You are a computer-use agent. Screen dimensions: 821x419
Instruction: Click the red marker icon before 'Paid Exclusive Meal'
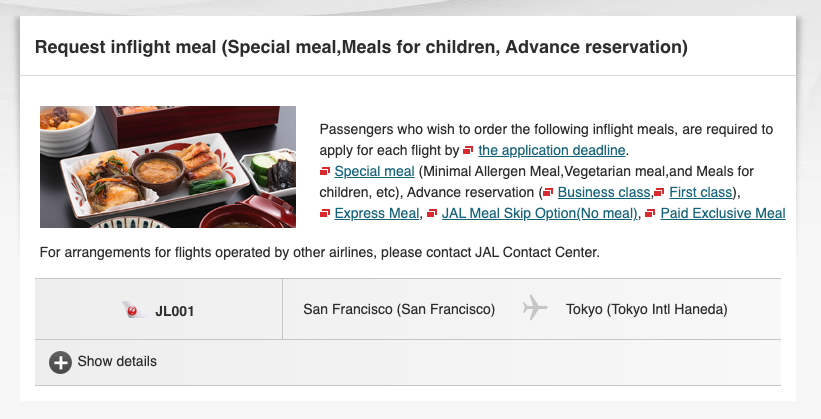[x=651, y=214]
